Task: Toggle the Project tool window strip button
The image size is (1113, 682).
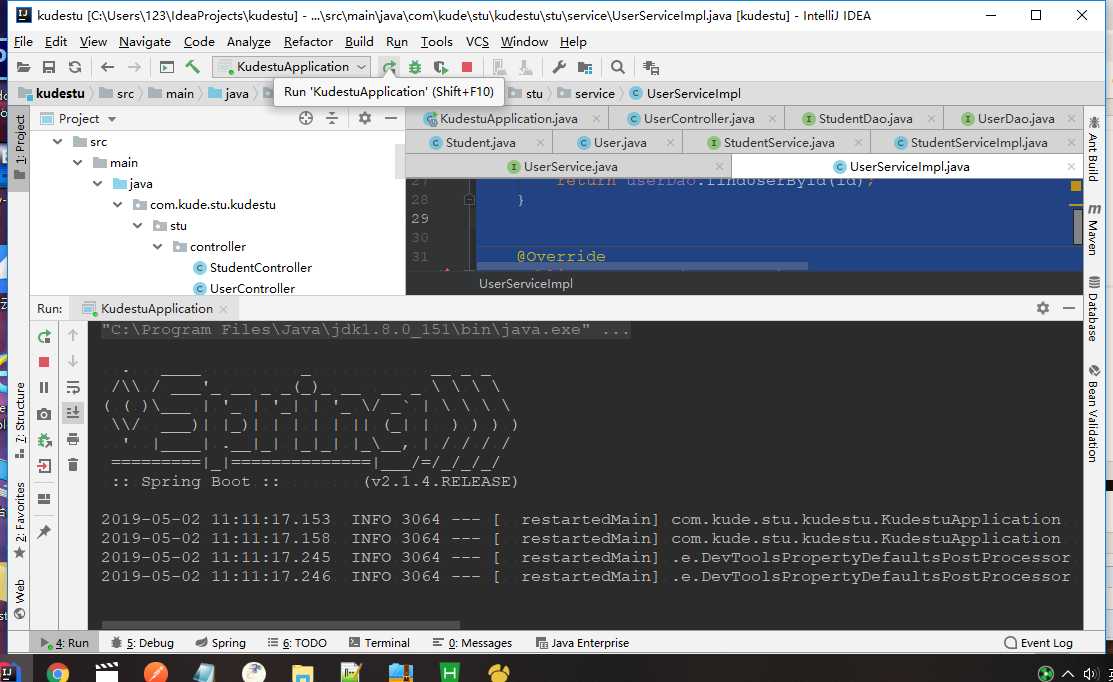Action: 19,147
